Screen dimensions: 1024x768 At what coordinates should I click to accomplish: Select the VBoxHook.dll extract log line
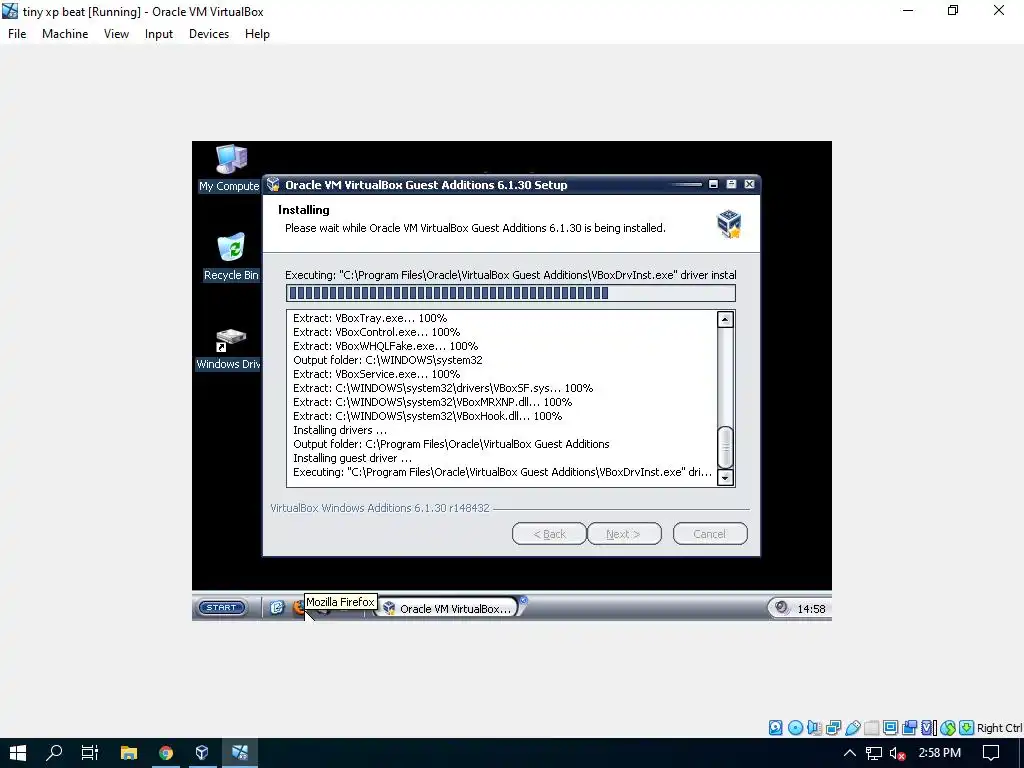point(427,416)
